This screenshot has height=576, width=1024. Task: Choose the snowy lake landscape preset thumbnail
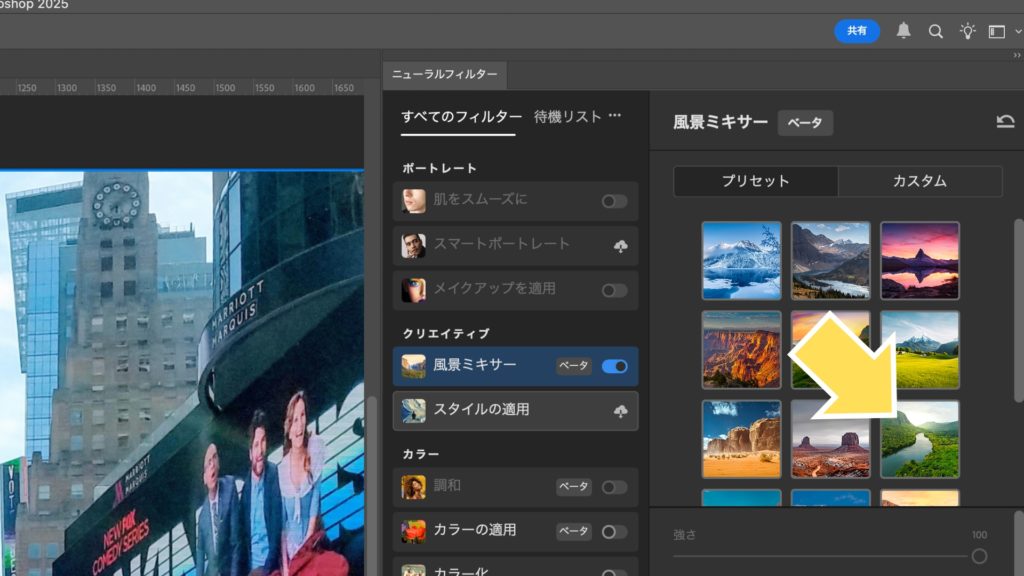(x=741, y=260)
